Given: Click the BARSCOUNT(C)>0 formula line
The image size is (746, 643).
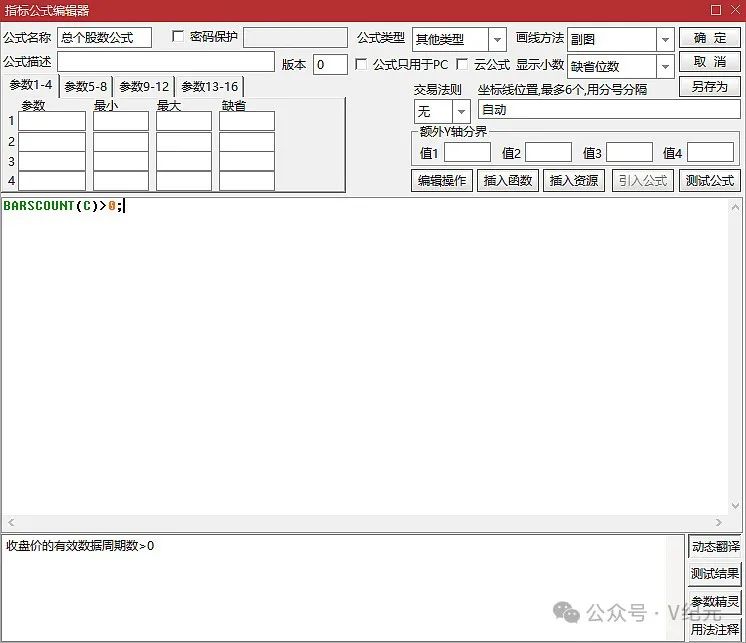Looking at the screenshot, I should point(63,206).
